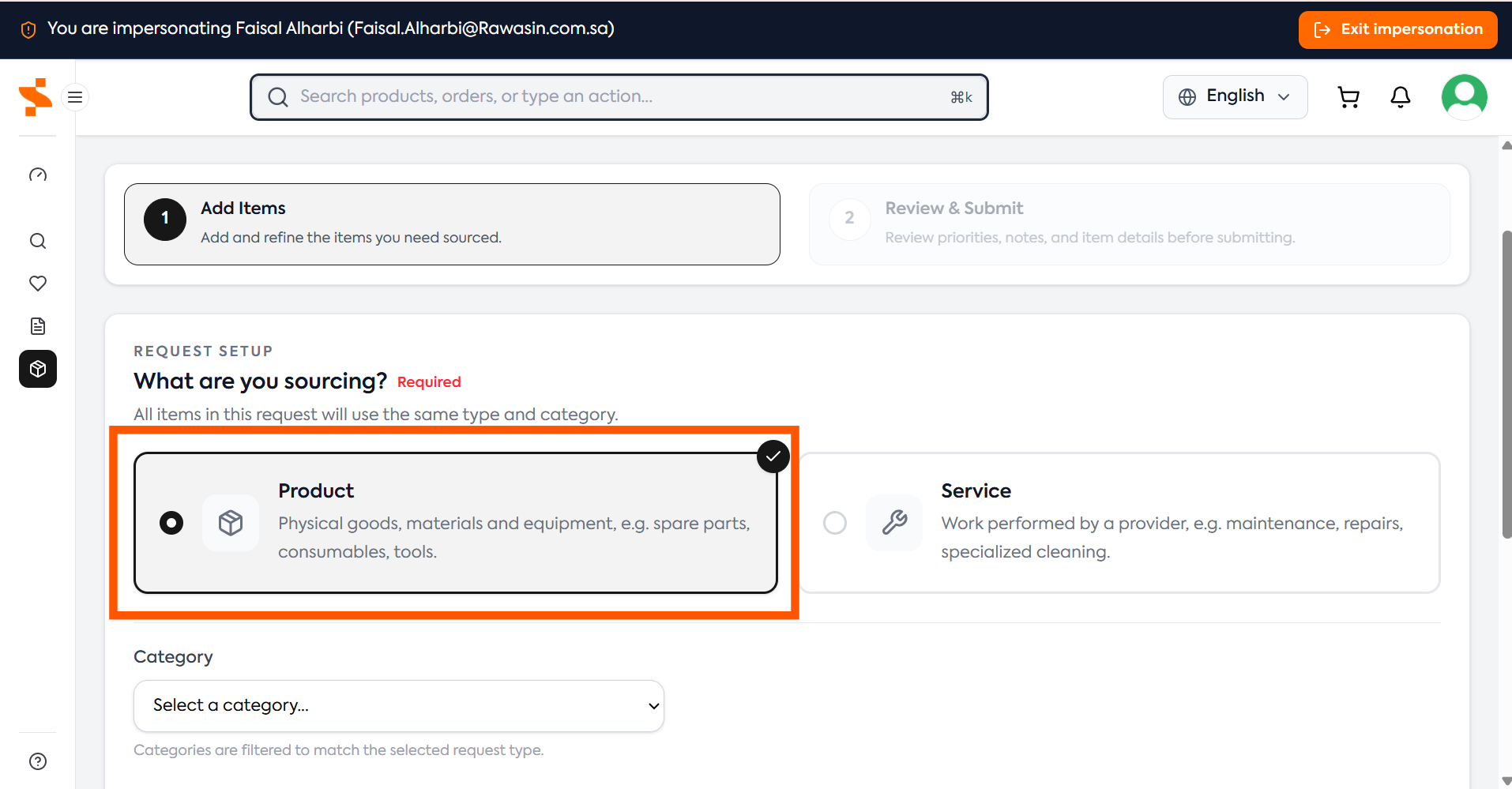Go to the Add Items step
The image size is (1512, 789).
click(452, 224)
